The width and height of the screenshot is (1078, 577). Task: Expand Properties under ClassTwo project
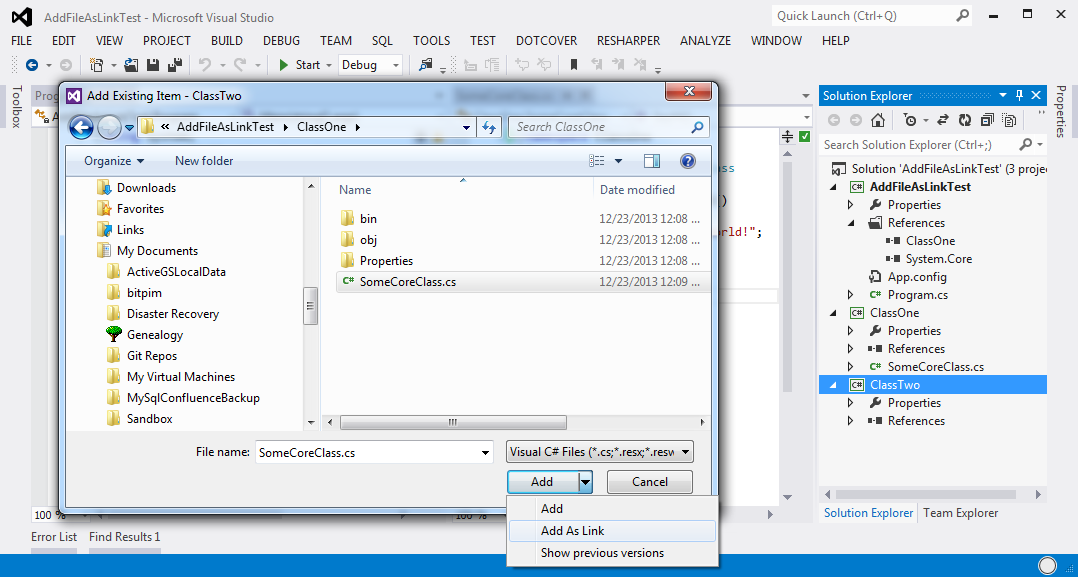click(x=851, y=403)
